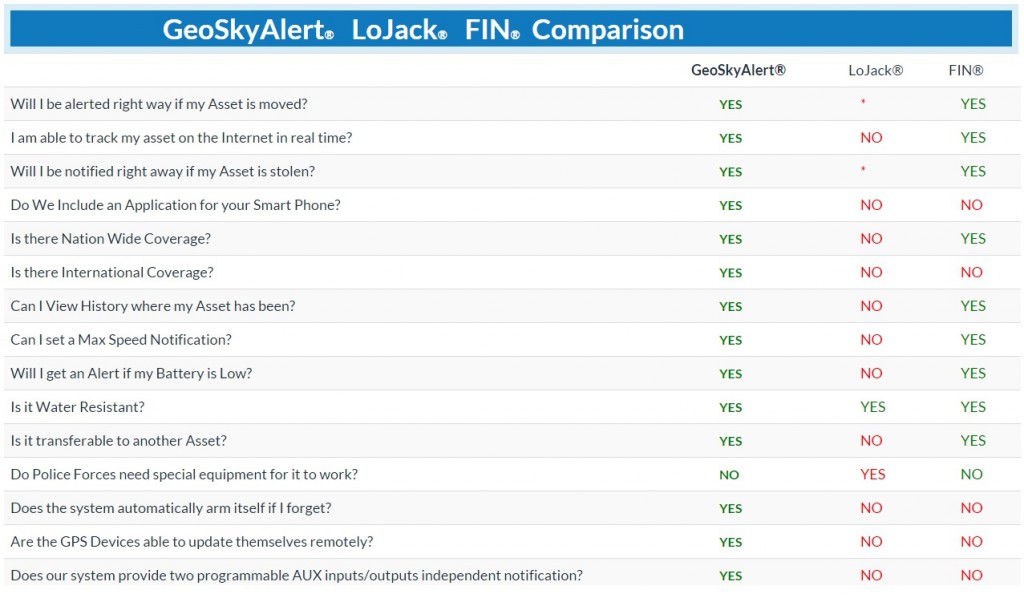Select the GPS Devices update remotely question
This screenshot has height=598, width=1024.
192,542
